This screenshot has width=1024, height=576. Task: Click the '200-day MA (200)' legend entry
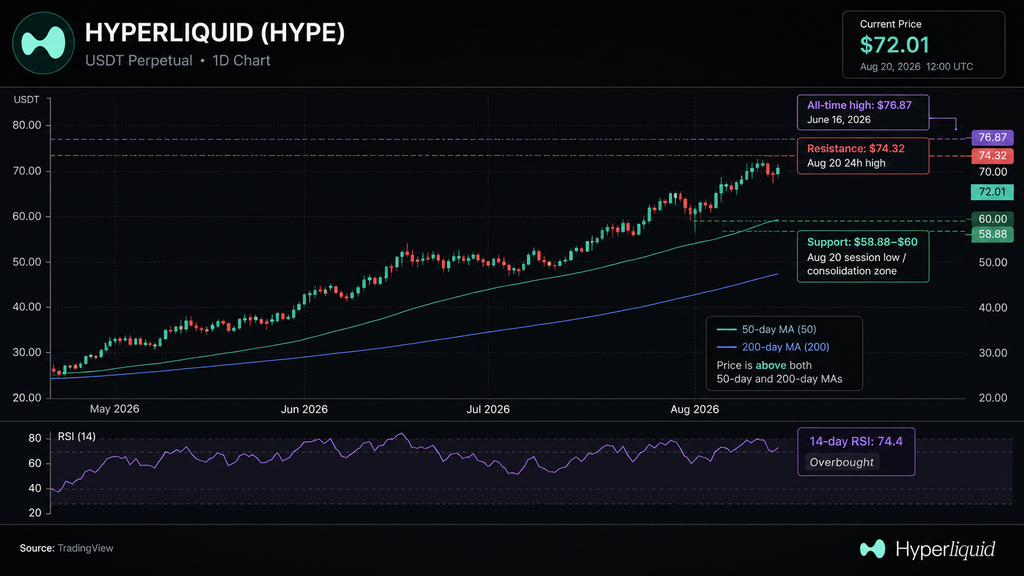coord(773,347)
